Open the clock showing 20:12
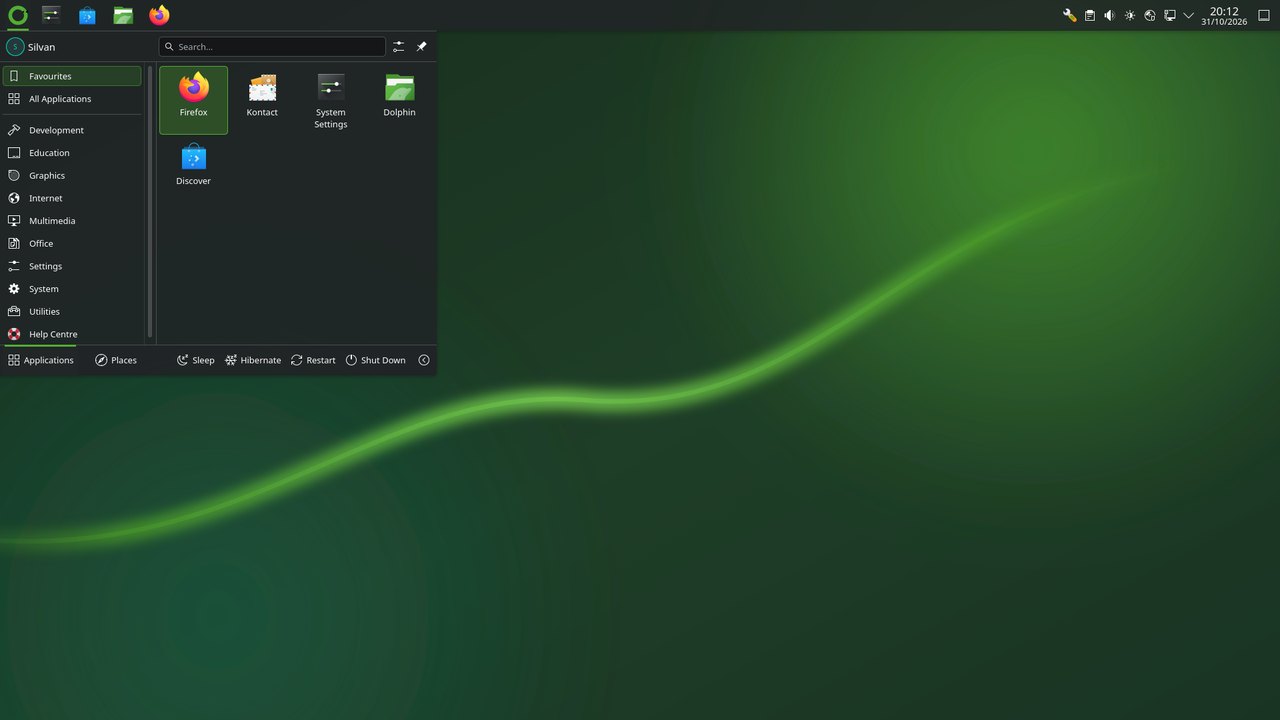The height and width of the screenshot is (720, 1280). (1224, 15)
